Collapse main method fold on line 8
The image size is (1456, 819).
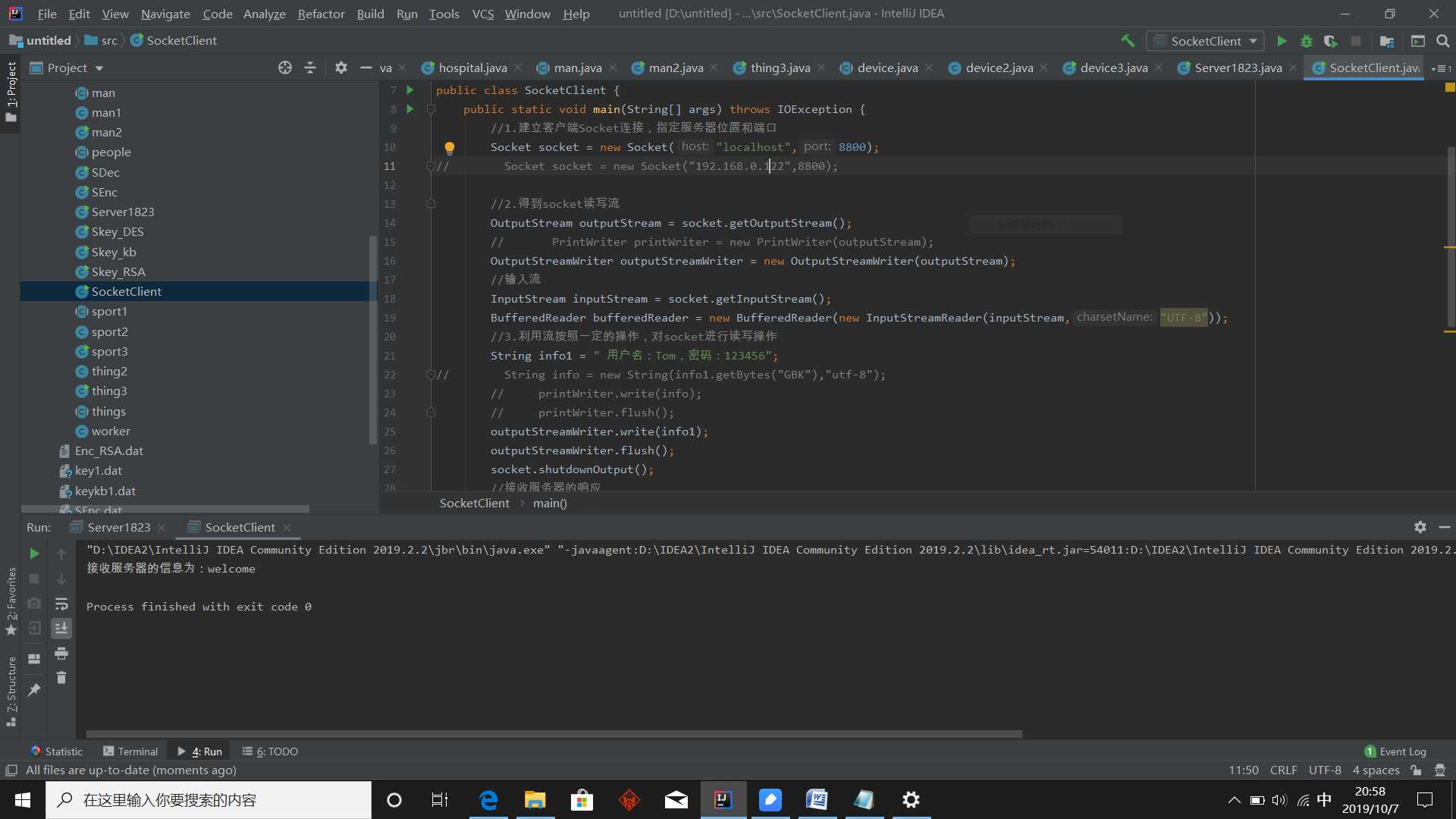click(x=431, y=109)
